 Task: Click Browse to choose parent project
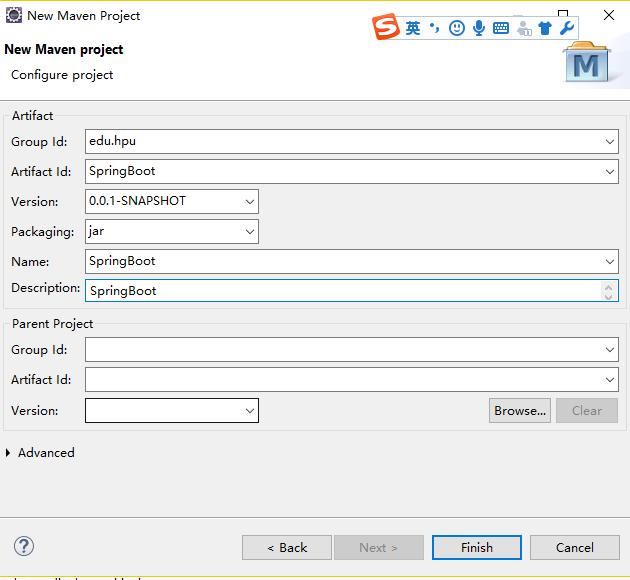[x=520, y=410]
